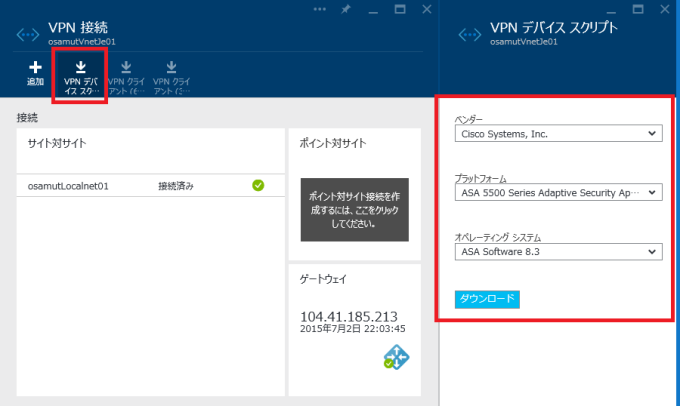Open the ベンダー dropdown showing Cisco Systems, Inc.
This screenshot has height=406, width=680.
point(559,134)
